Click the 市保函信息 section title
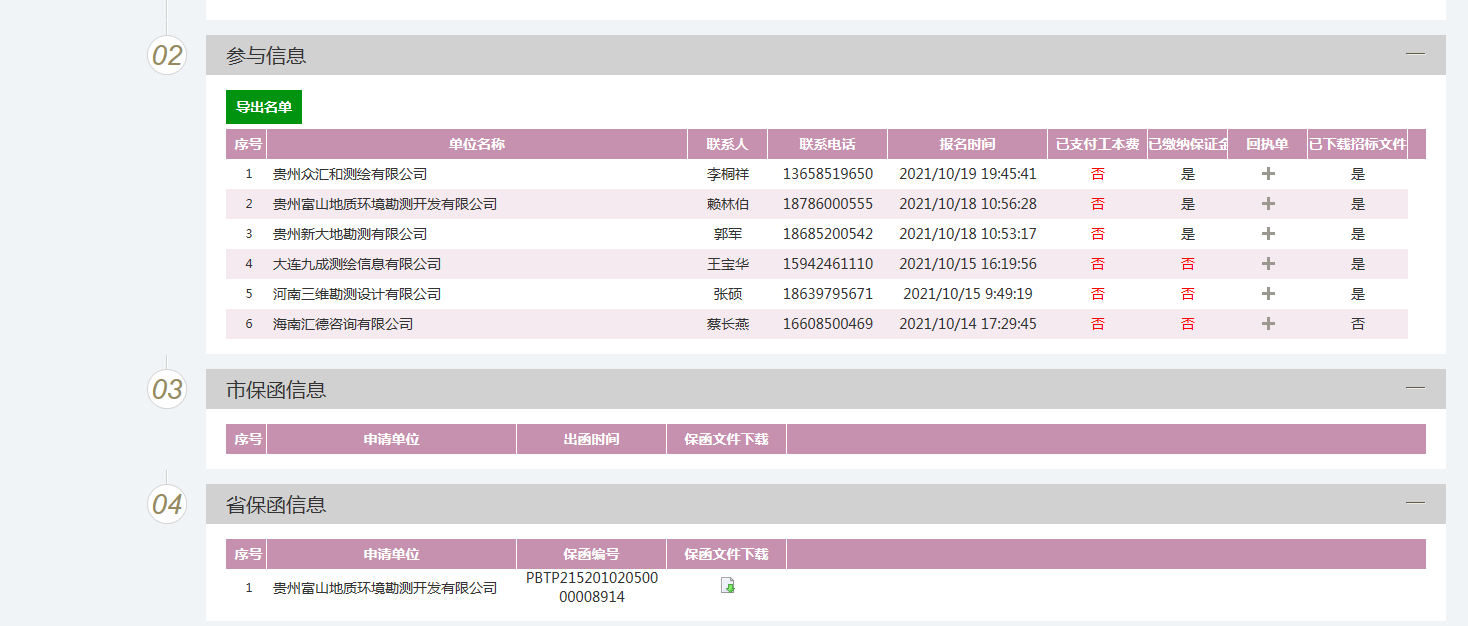1468x626 pixels. click(276, 390)
